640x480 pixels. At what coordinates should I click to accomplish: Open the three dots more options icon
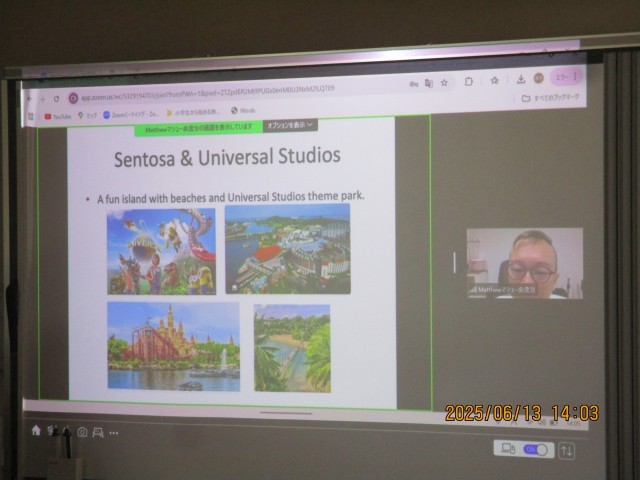pyautogui.click(x=114, y=433)
